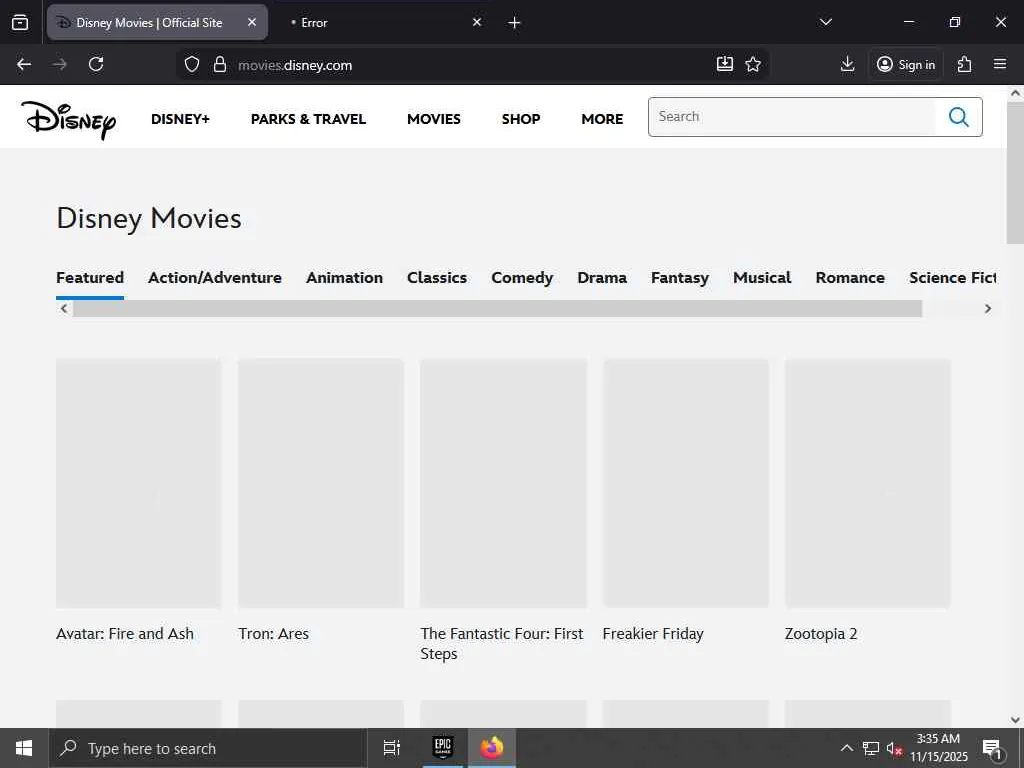Open Firefox extensions menu
1024x768 pixels.
tap(965, 64)
